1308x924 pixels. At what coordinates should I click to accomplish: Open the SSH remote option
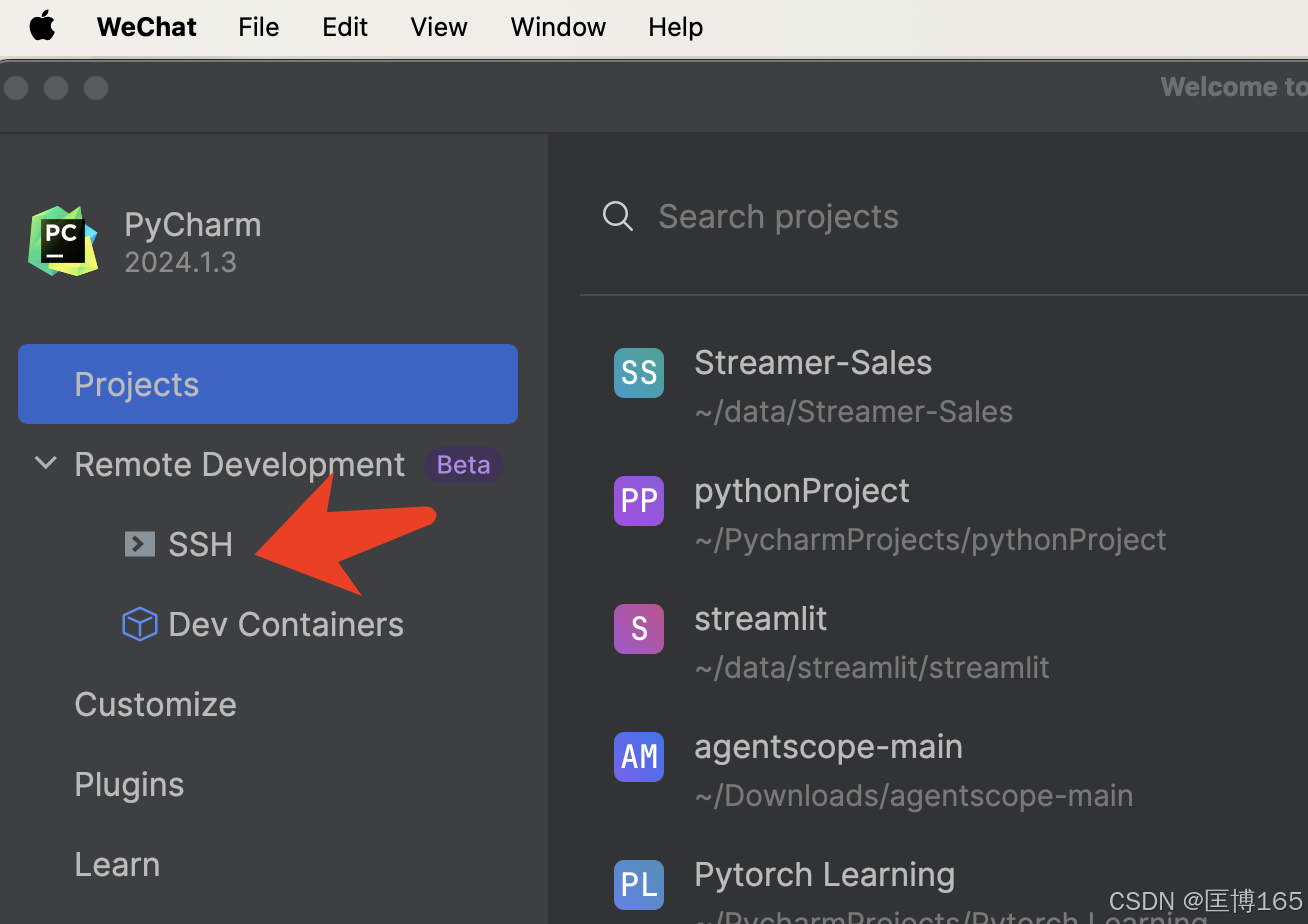200,544
